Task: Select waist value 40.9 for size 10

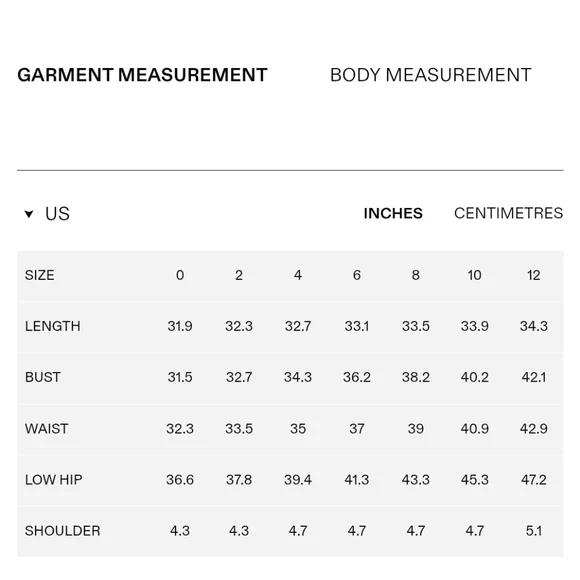Action: pos(475,429)
